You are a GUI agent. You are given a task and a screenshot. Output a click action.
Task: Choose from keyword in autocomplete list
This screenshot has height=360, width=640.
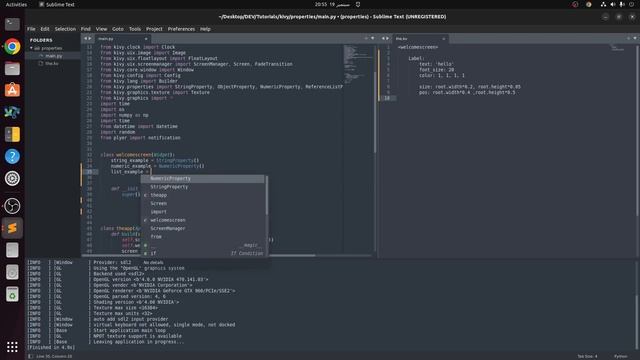point(203,237)
